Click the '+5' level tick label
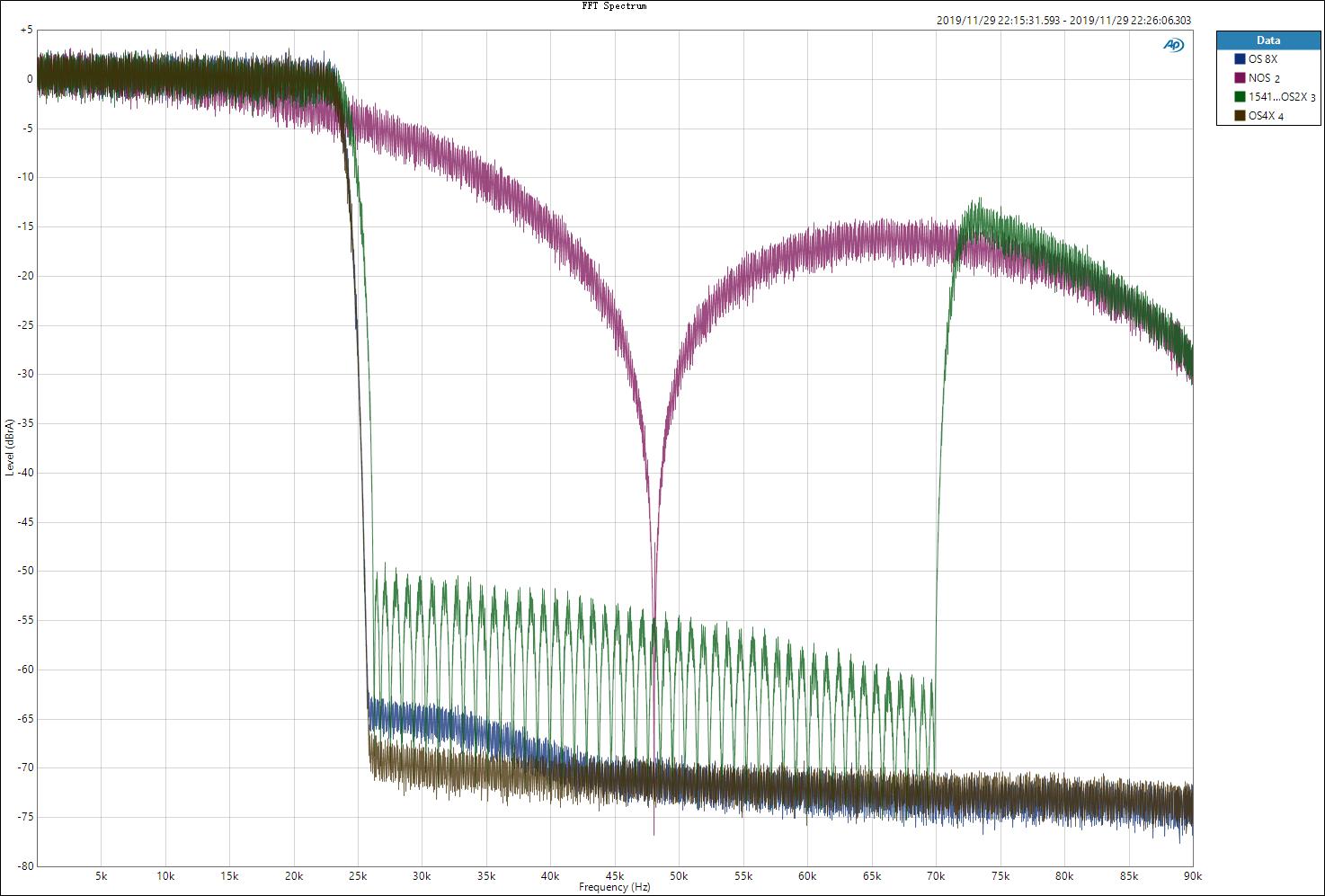This screenshot has height=896, width=1325. pyautogui.click(x=26, y=30)
